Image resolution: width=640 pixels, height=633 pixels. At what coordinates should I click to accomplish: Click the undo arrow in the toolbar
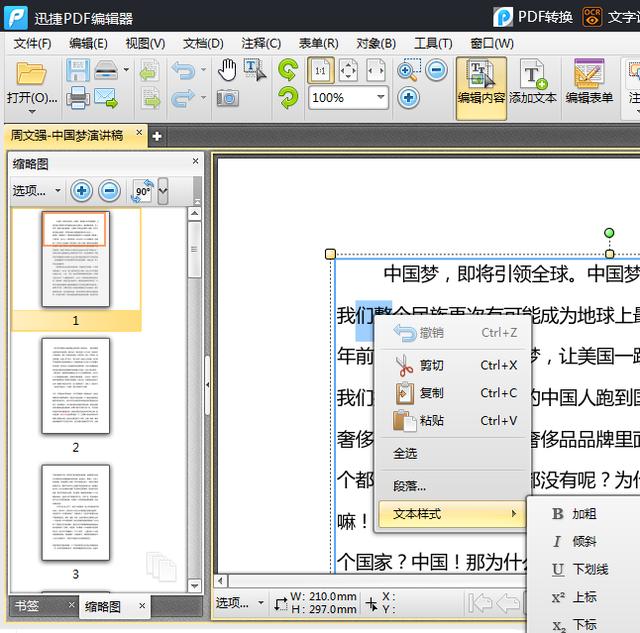[x=183, y=70]
